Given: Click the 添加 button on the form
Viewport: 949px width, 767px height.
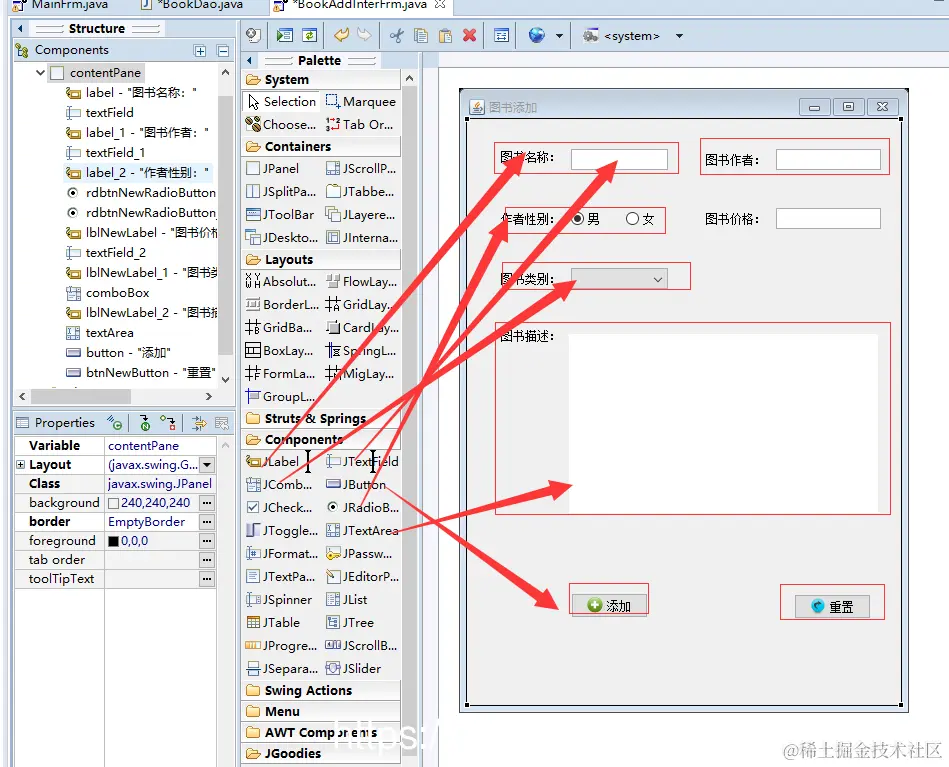Looking at the screenshot, I should pyautogui.click(x=609, y=605).
